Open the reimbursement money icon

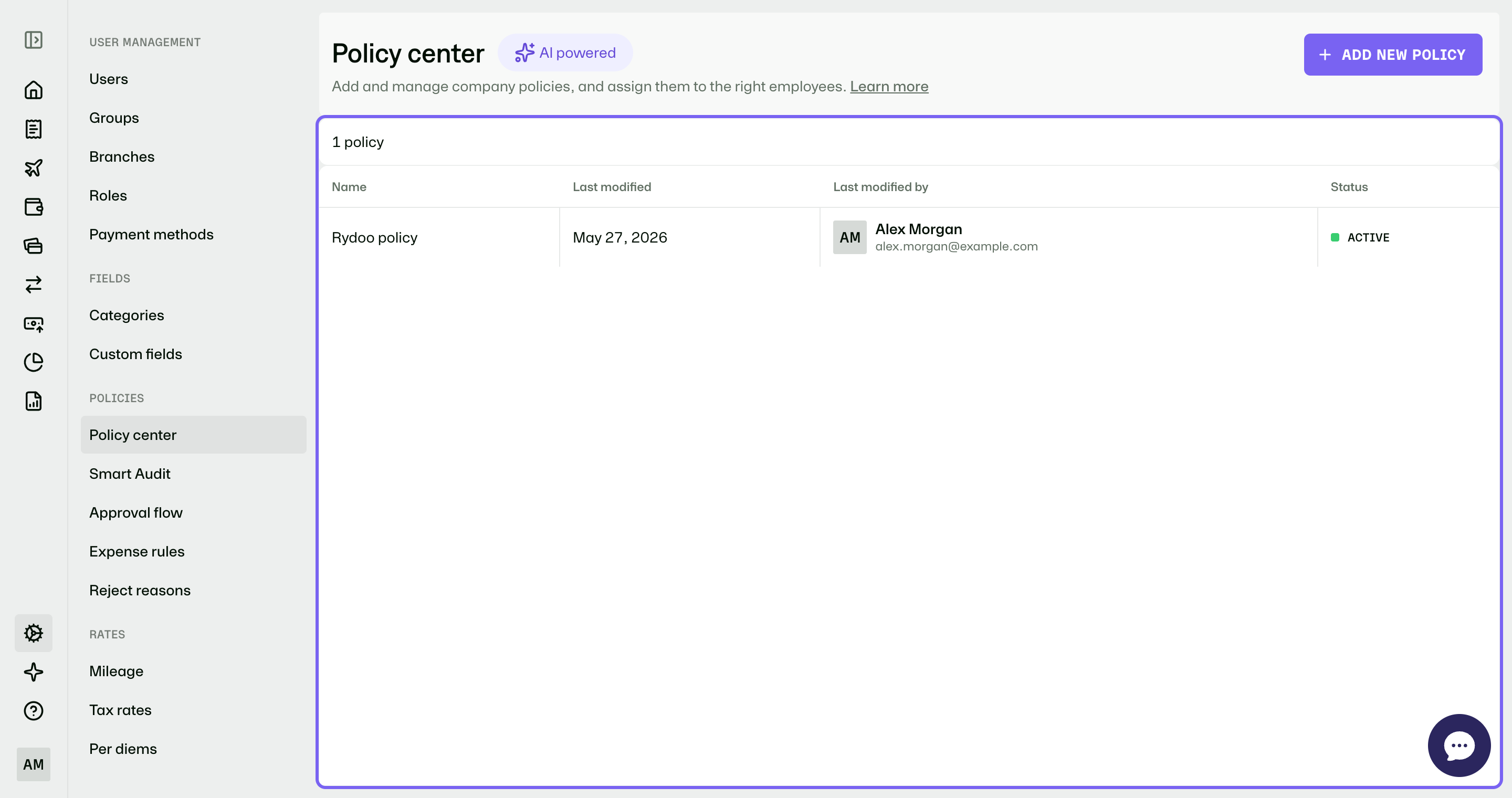34,324
